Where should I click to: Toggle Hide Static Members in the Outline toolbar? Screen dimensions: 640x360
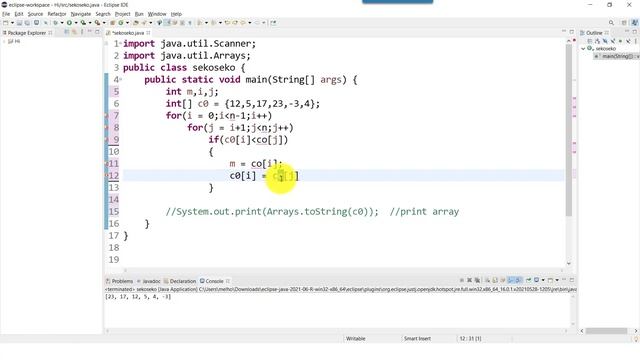pyautogui.click(x=613, y=41)
